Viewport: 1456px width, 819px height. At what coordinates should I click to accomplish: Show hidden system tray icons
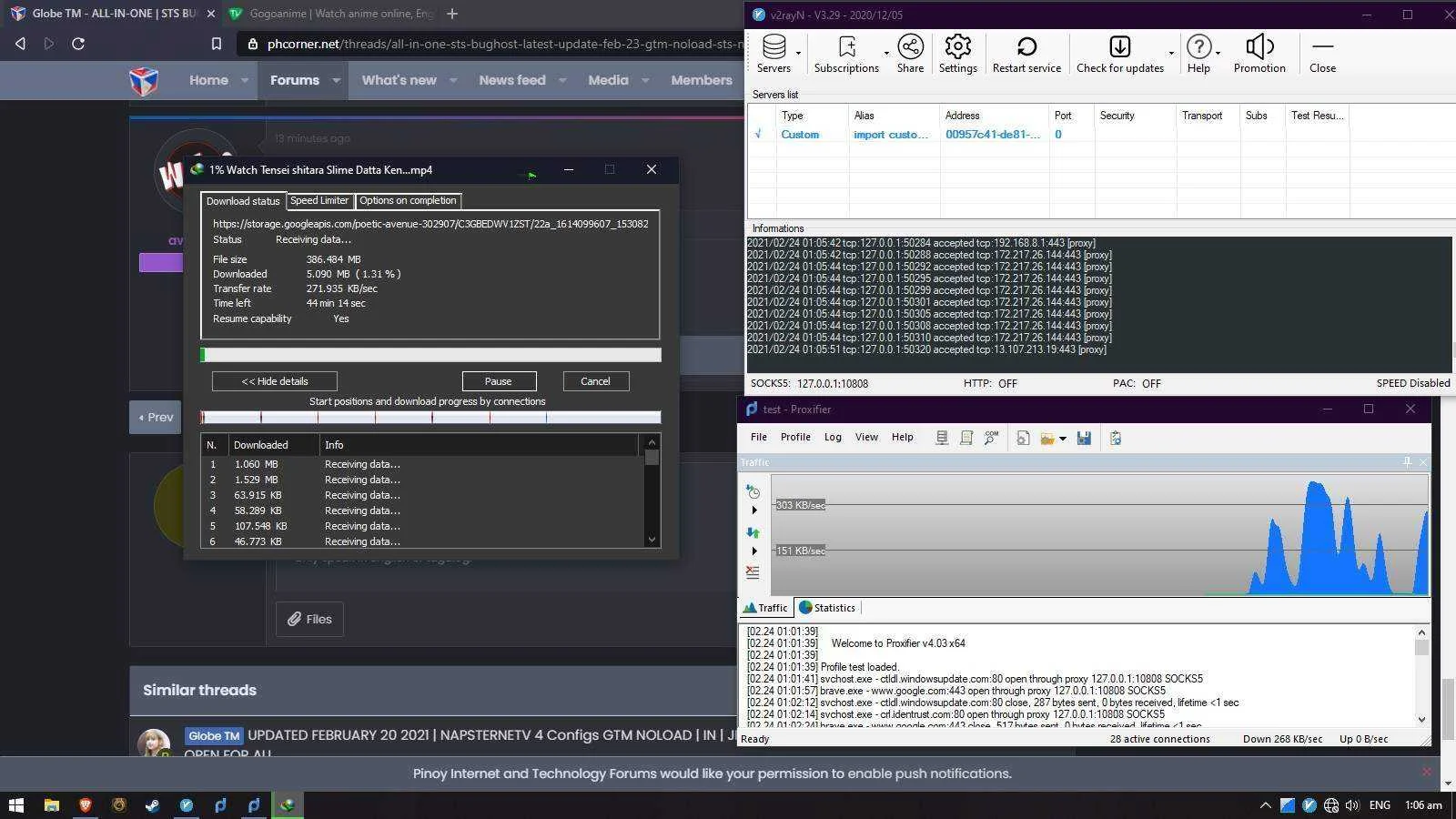point(1265,805)
